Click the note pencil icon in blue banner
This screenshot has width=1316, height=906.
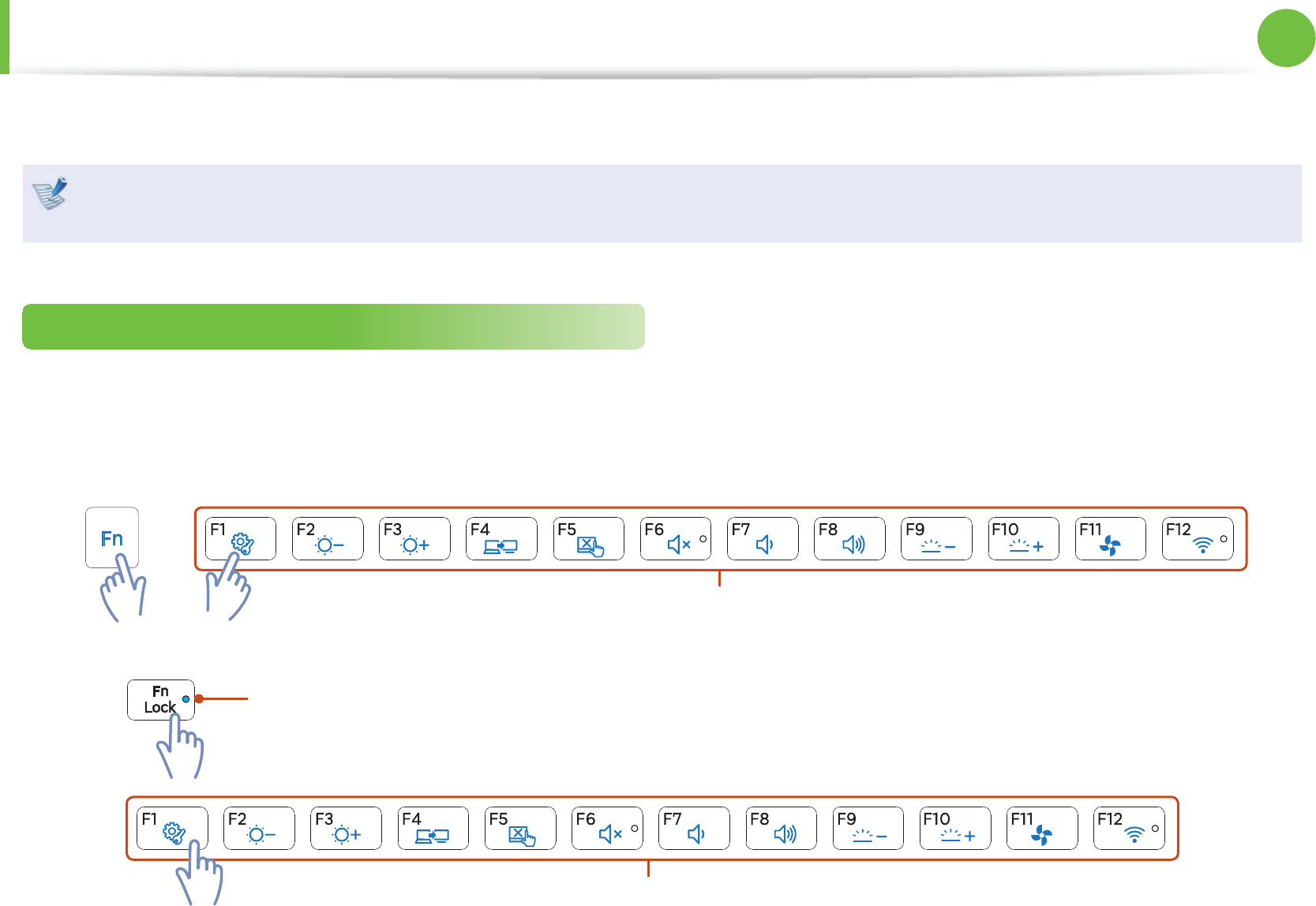tap(51, 193)
